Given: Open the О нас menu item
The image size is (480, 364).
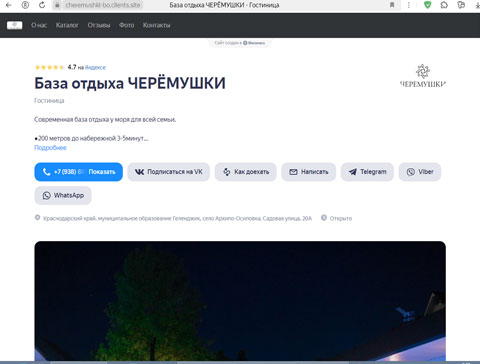Looking at the screenshot, I should [39, 25].
